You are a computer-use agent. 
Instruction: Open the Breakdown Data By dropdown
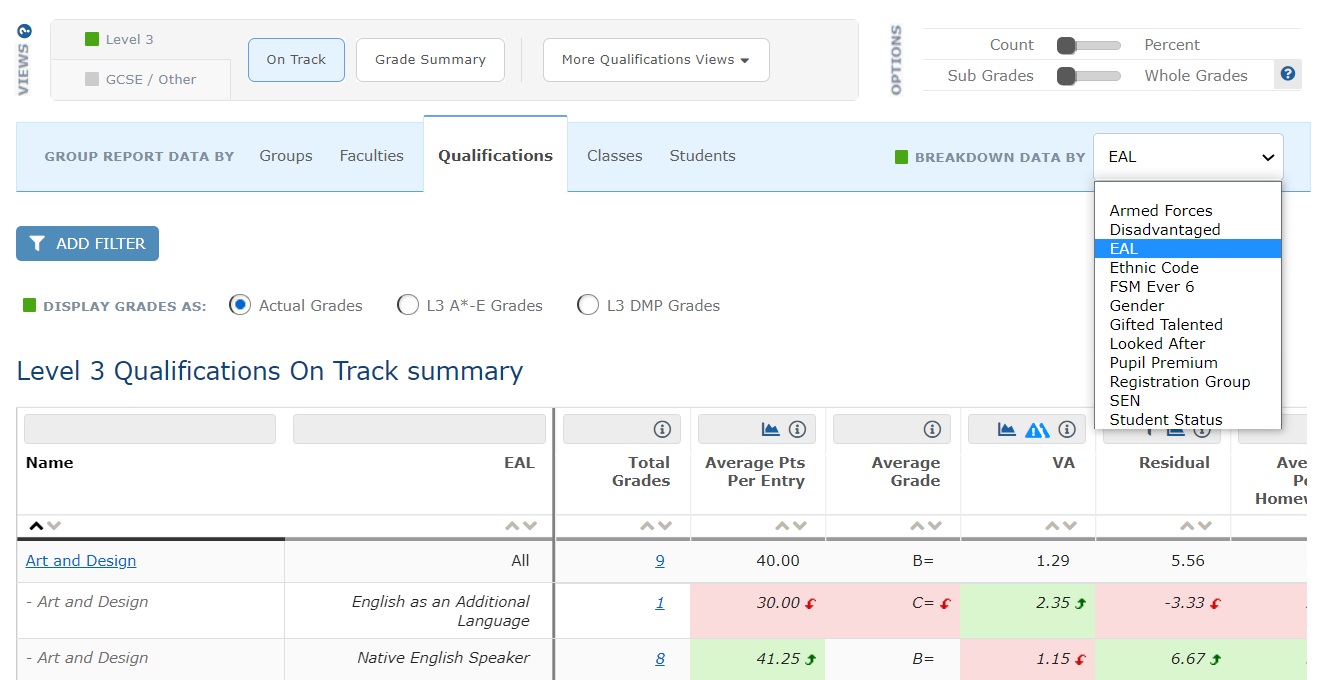point(1187,157)
